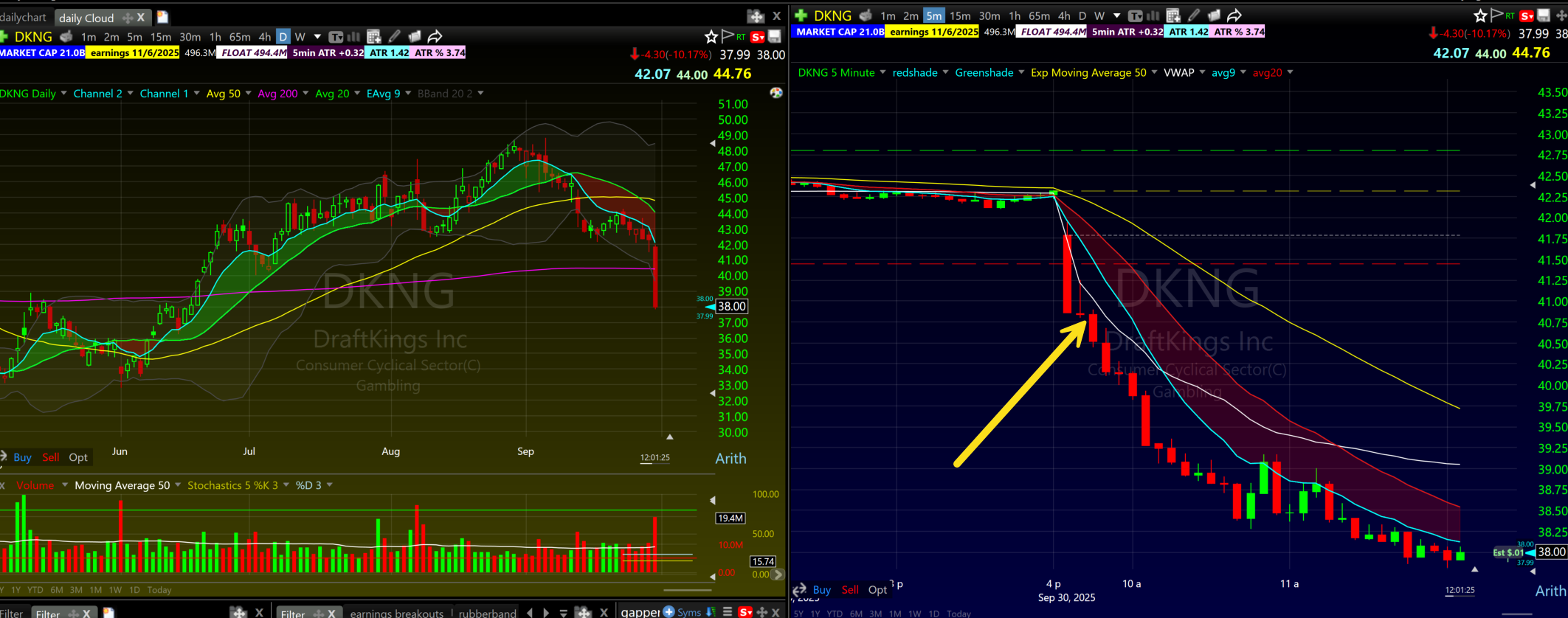Click the save disk icon on left chart

point(775,36)
